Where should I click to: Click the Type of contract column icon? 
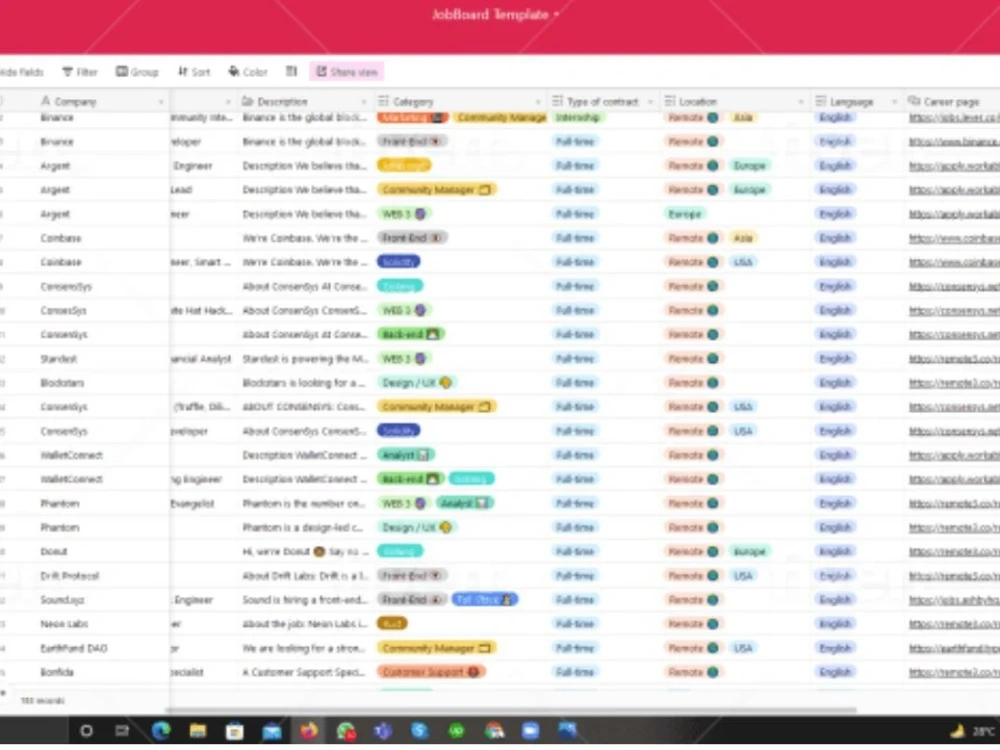(557, 101)
